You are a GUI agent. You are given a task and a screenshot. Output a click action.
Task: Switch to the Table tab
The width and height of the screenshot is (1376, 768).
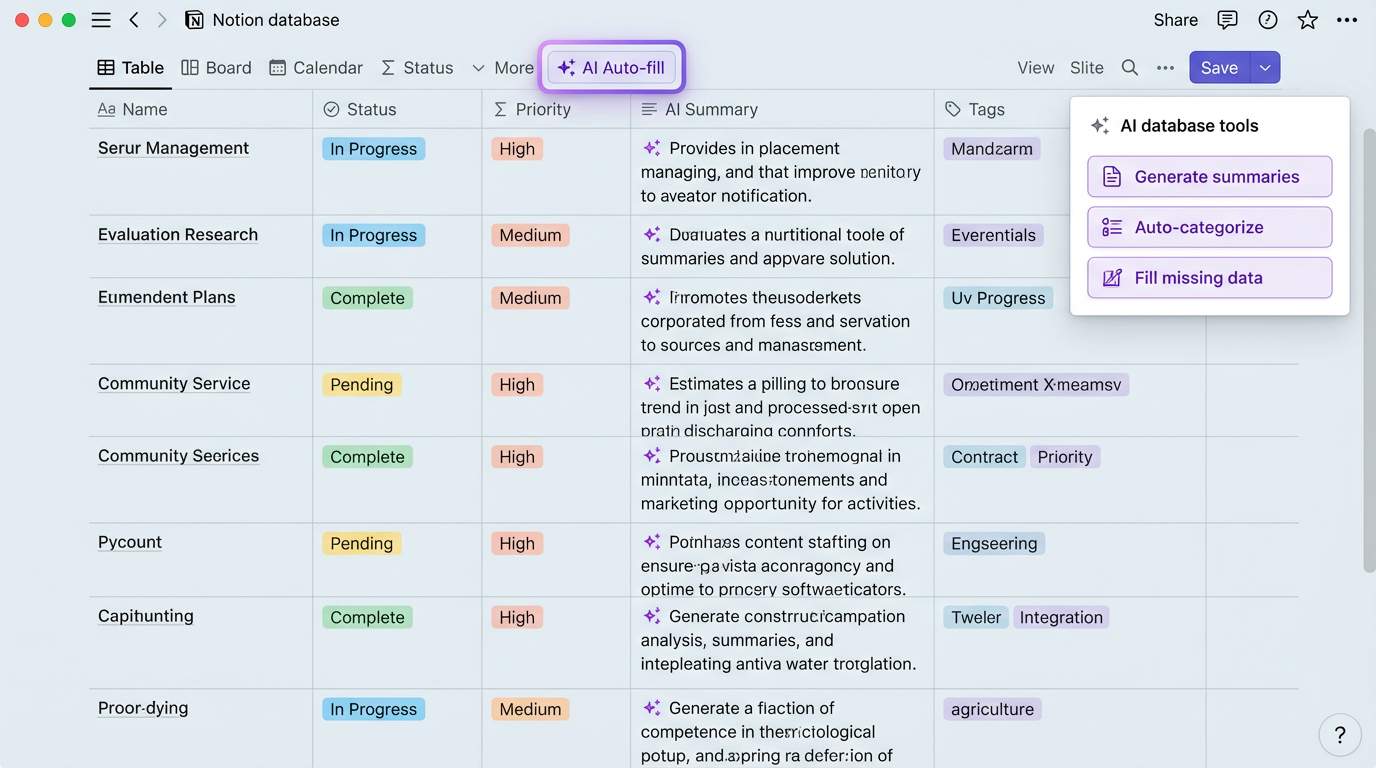130,67
